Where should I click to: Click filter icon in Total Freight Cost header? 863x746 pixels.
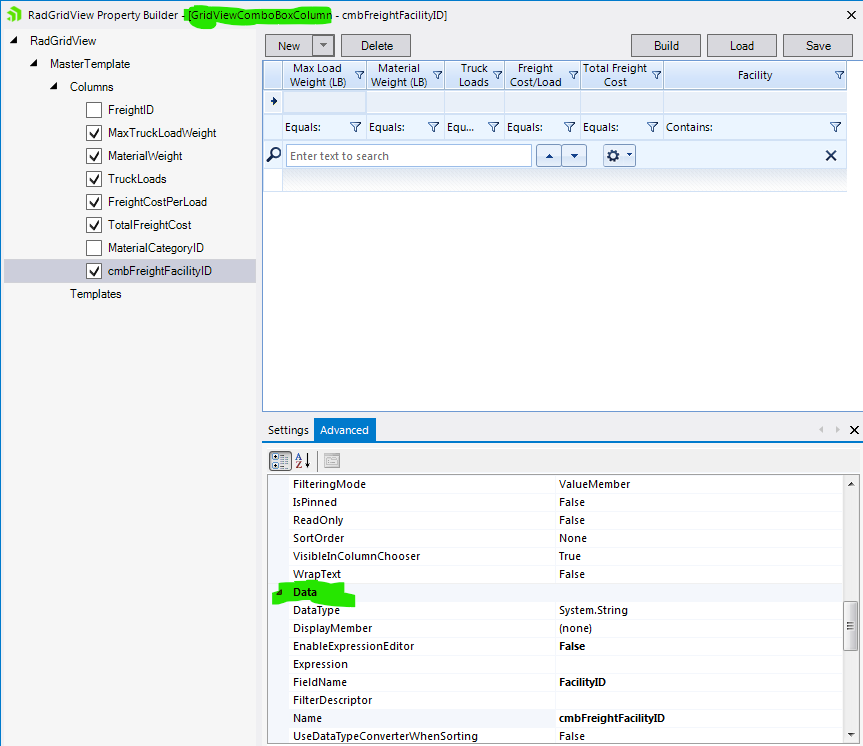[656, 75]
